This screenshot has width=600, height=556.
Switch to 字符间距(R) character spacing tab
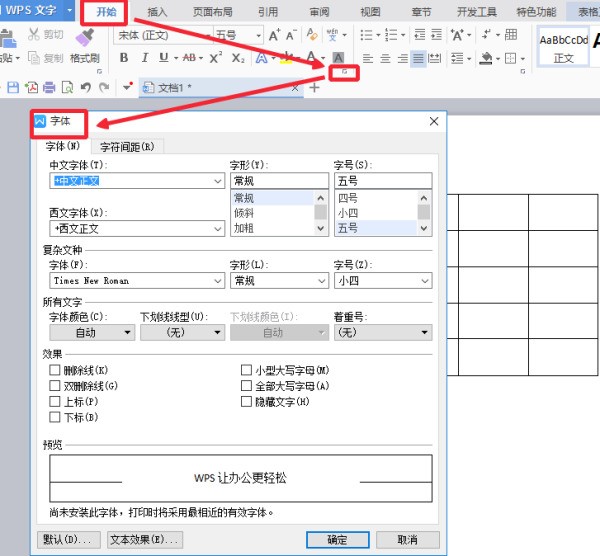pyautogui.click(x=127, y=147)
